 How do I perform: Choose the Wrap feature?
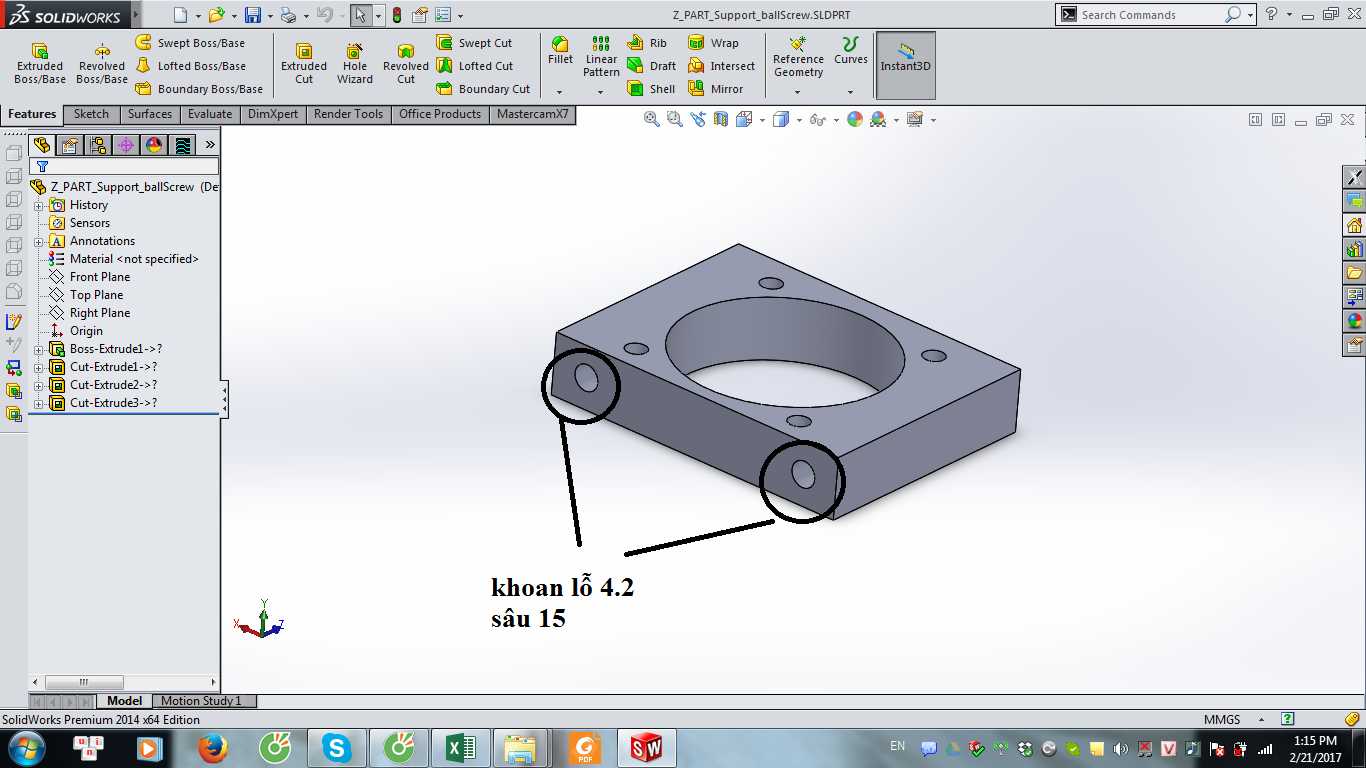pyautogui.click(x=713, y=43)
